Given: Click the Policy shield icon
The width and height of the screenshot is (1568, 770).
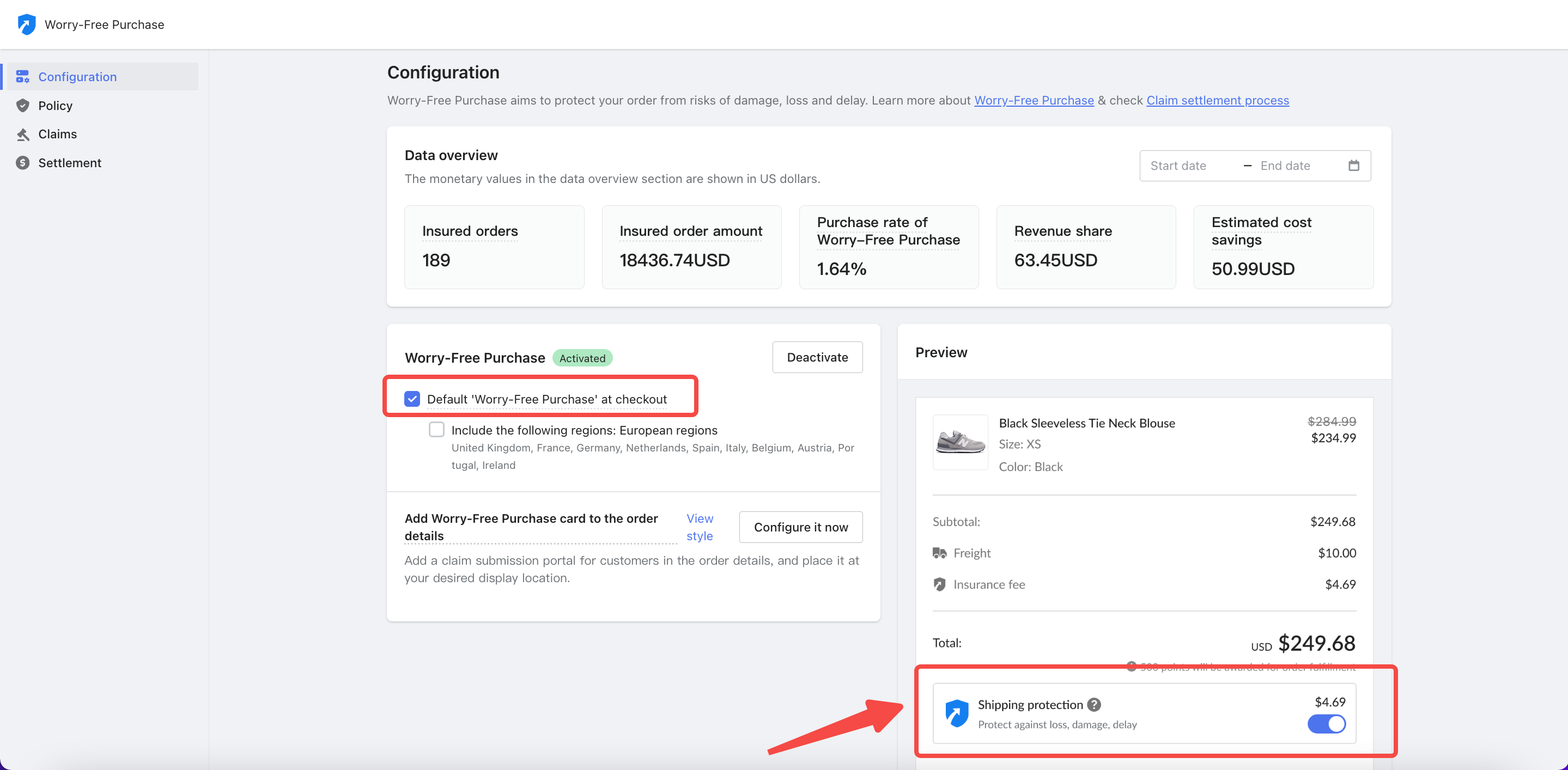Looking at the screenshot, I should [22, 105].
